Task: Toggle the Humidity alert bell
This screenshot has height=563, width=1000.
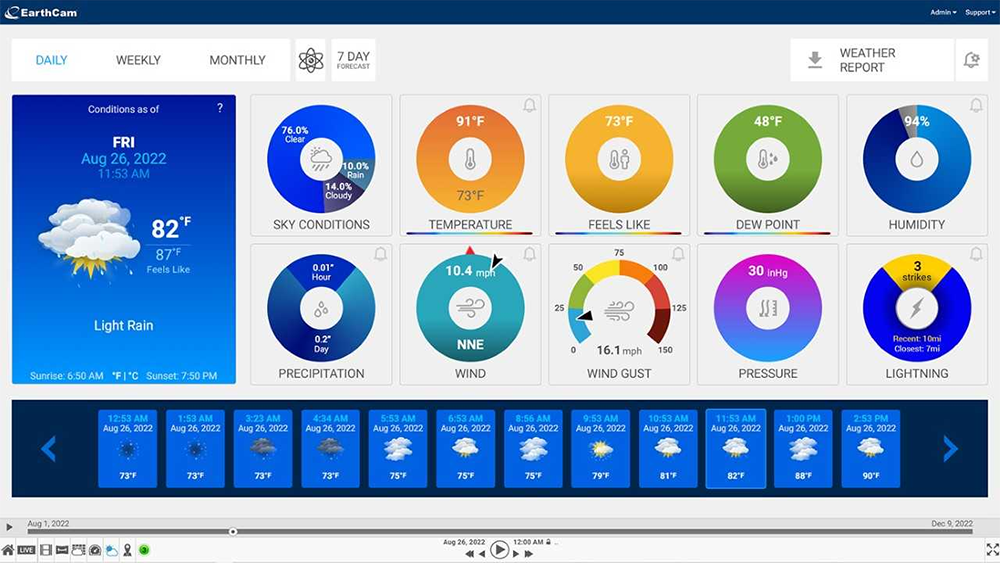Action: point(976,106)
